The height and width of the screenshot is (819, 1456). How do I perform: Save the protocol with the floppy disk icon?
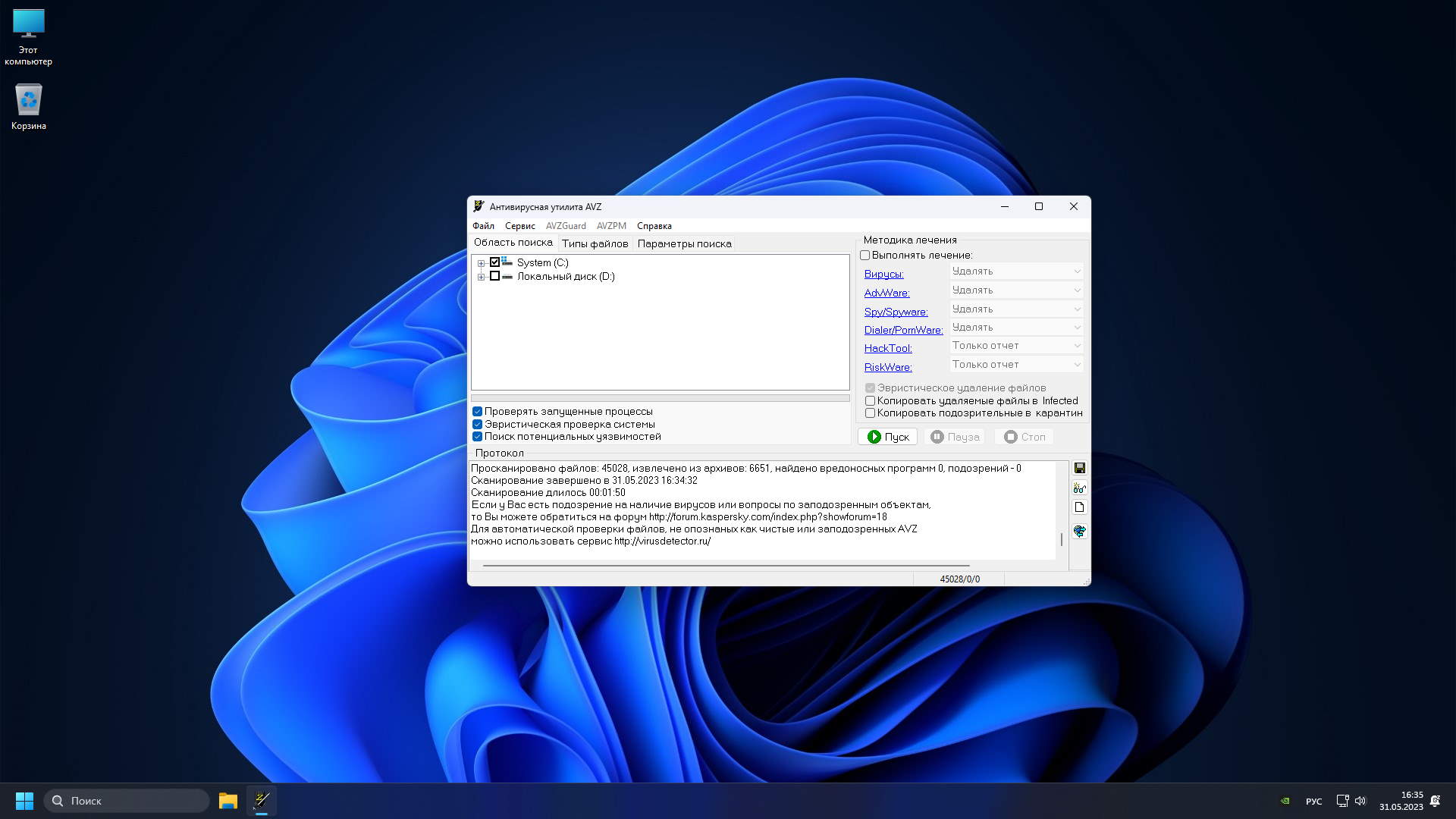[1079, 468]
